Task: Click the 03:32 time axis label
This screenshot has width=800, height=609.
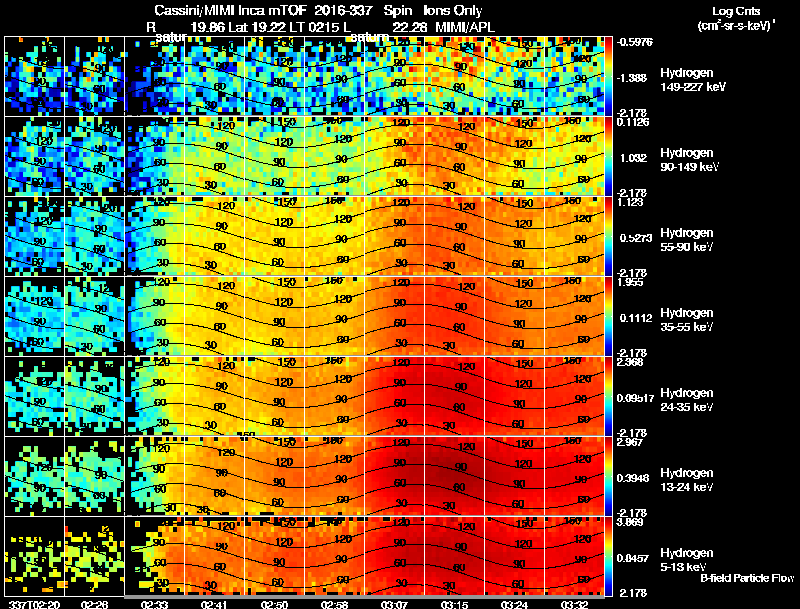Action: point(574,604)
